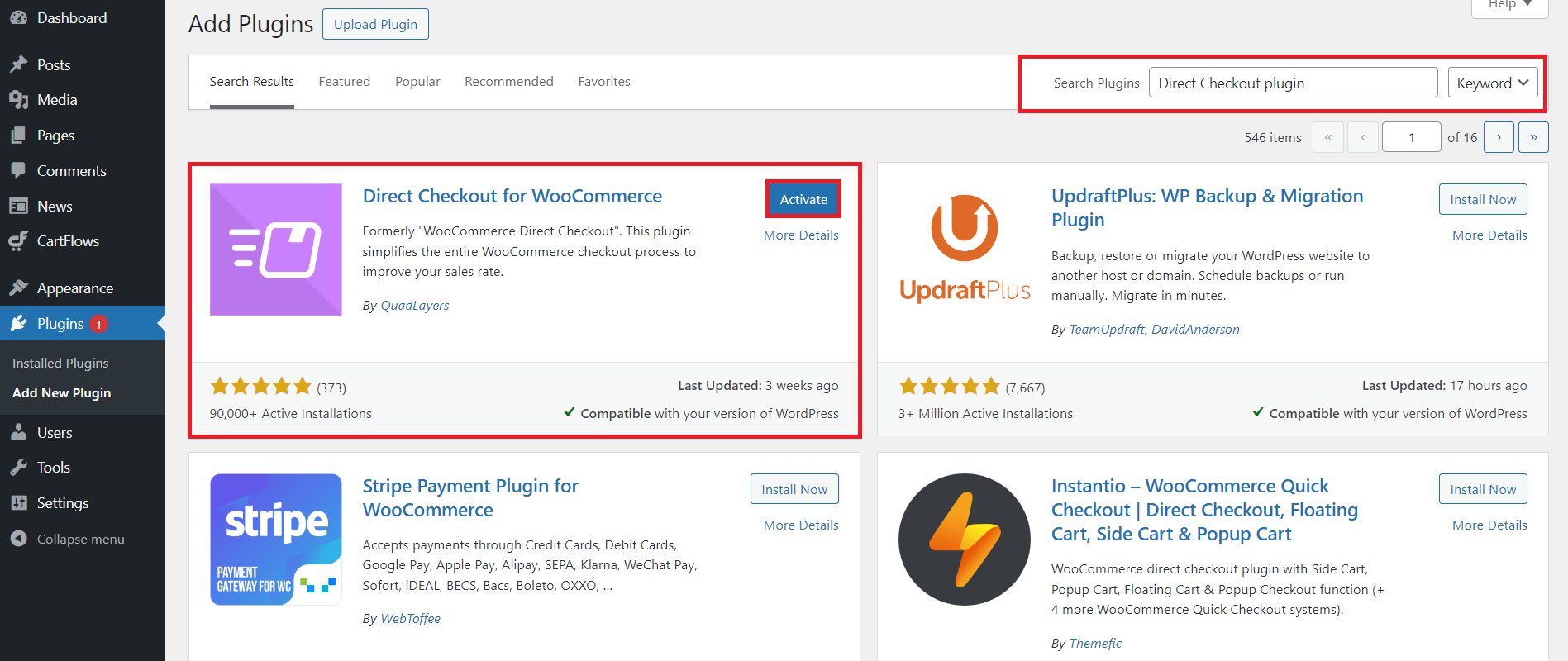This screenshot has height=661, width=1568.
Task: Click the Media library icon
Action: click(x=18, y=100)
